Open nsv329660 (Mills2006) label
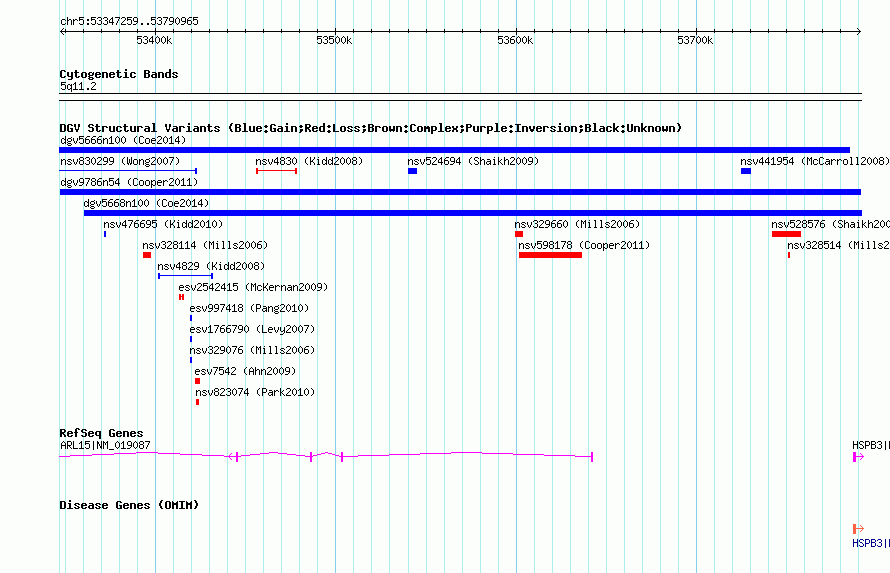Viewport: 890px width, 573px height. tap(577, 224)
